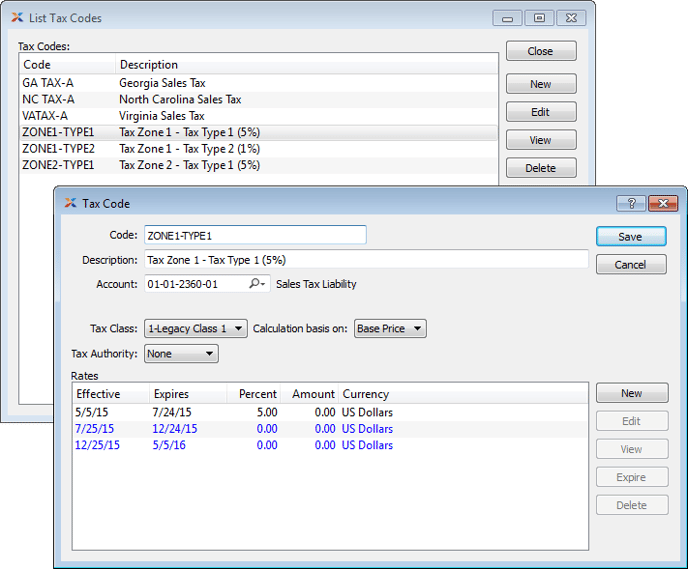Click the Description text field
The width and height of the screenshot is (688, 569).
tap(366, 260)
